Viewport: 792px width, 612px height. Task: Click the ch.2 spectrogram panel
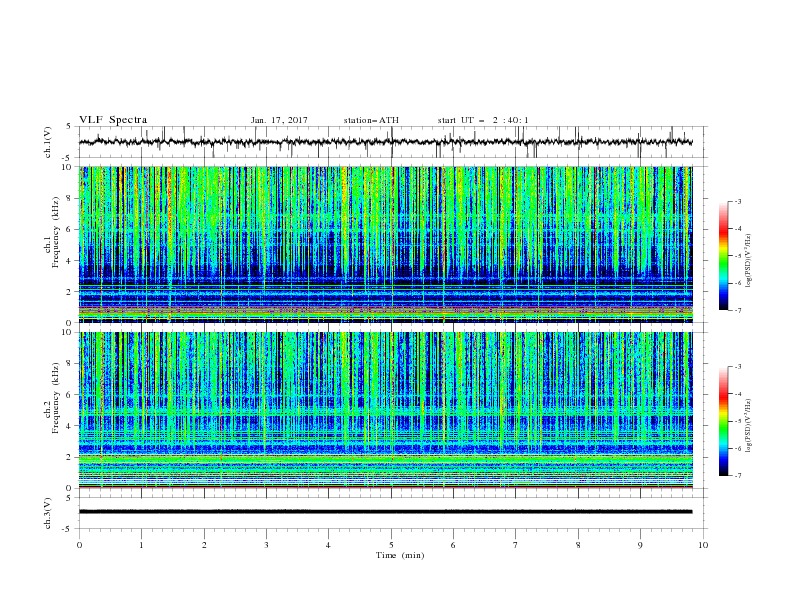[386, 410]
